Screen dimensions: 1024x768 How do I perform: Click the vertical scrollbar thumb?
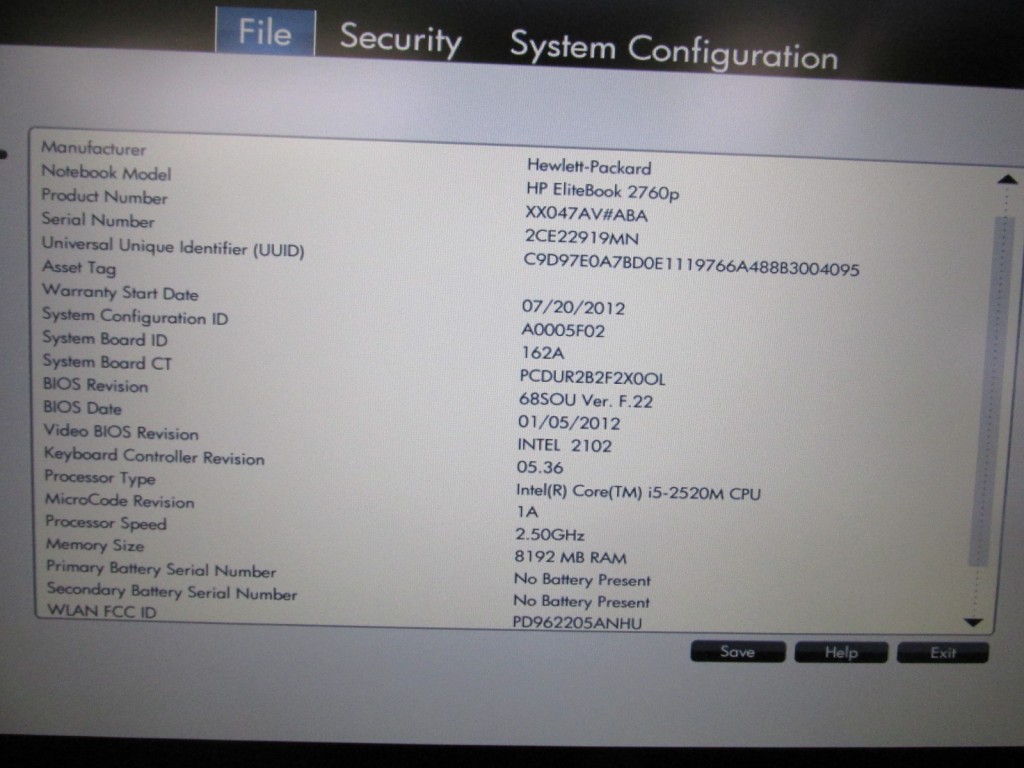coord(991,392)
